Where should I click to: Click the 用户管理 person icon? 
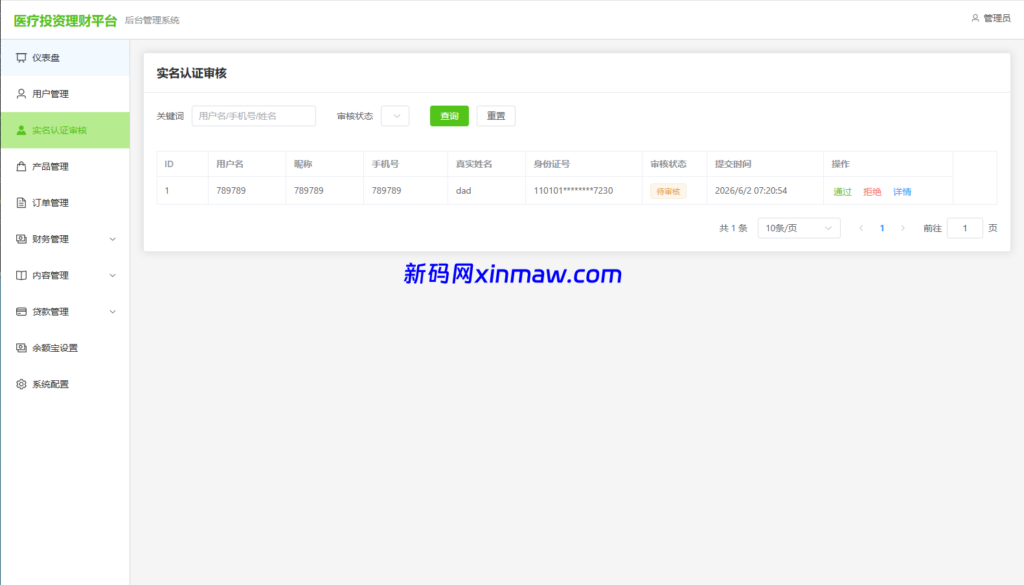coord(21,94)
